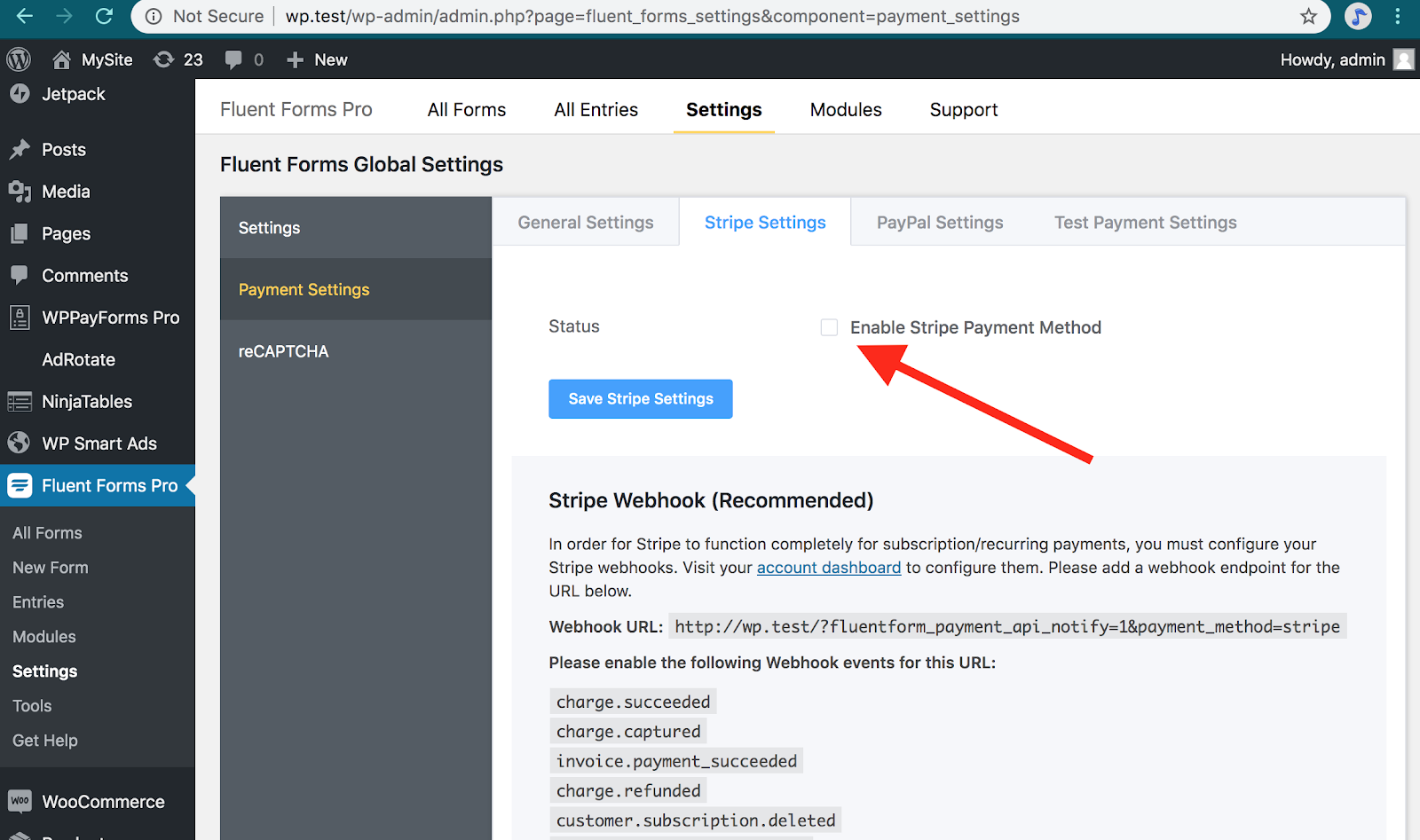Click the browser address bar URL
Viewport: 1420px width, 840px height.
(652, 16)
